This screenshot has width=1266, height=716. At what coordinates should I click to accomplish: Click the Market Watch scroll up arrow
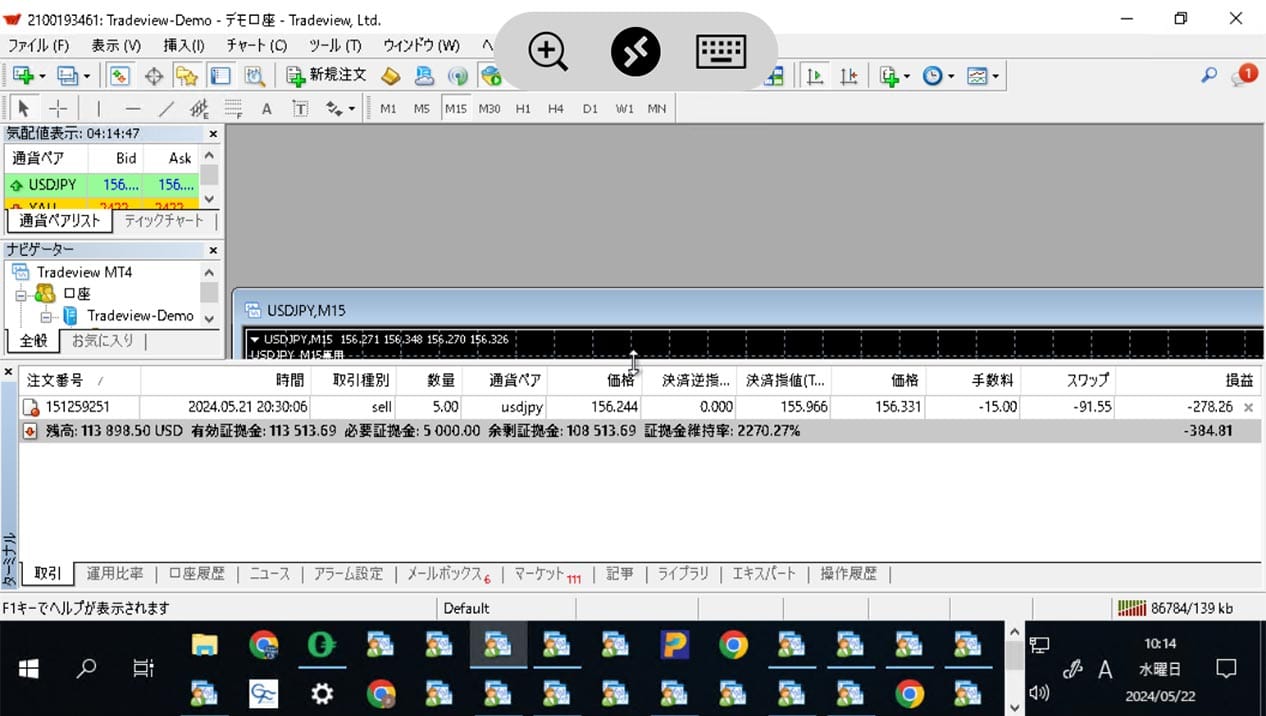point(209,156)
